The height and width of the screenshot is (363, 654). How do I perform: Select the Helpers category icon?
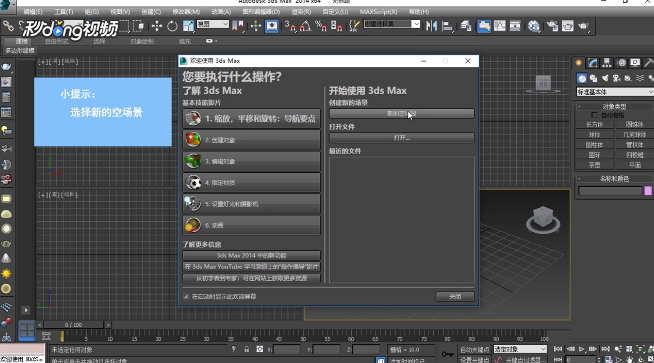[x=628, y=78]
